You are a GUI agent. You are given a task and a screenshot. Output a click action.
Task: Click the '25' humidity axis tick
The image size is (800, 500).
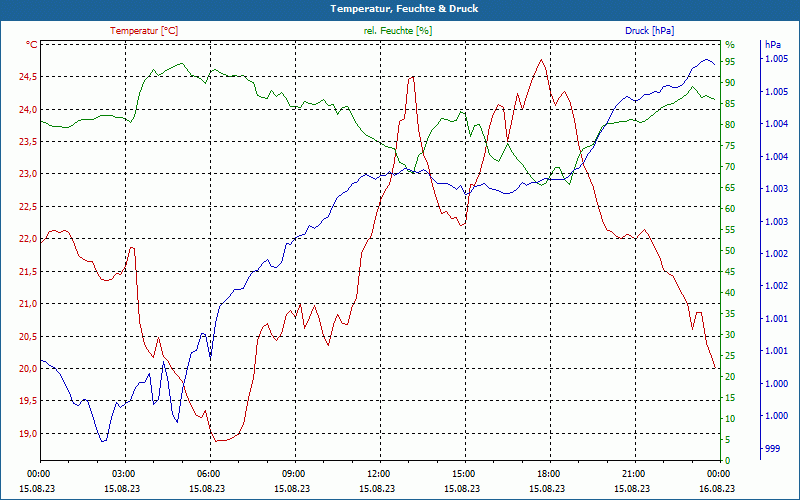click(x=730, y=356)
